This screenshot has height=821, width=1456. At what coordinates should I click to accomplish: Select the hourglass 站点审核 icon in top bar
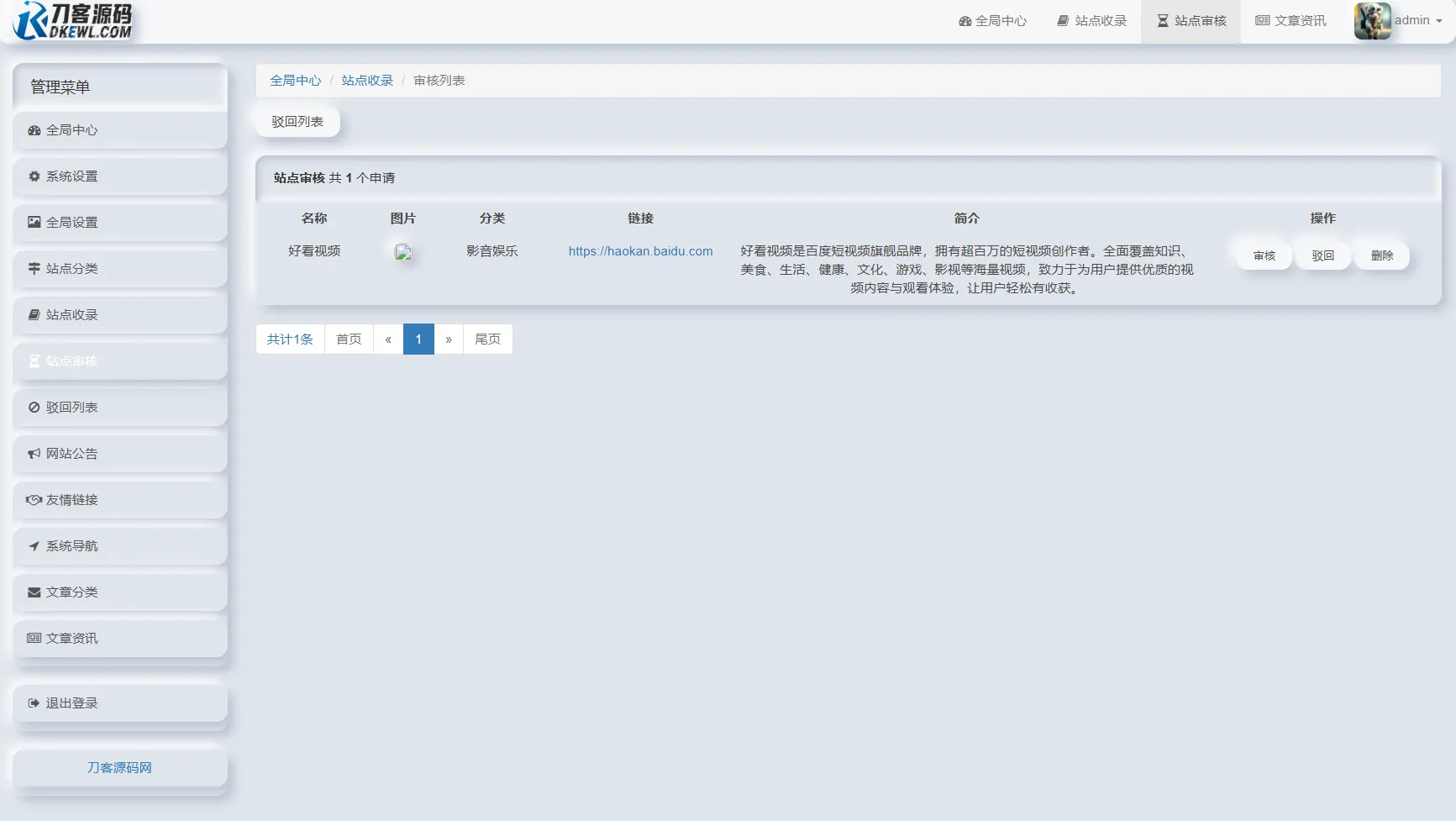1162,20
